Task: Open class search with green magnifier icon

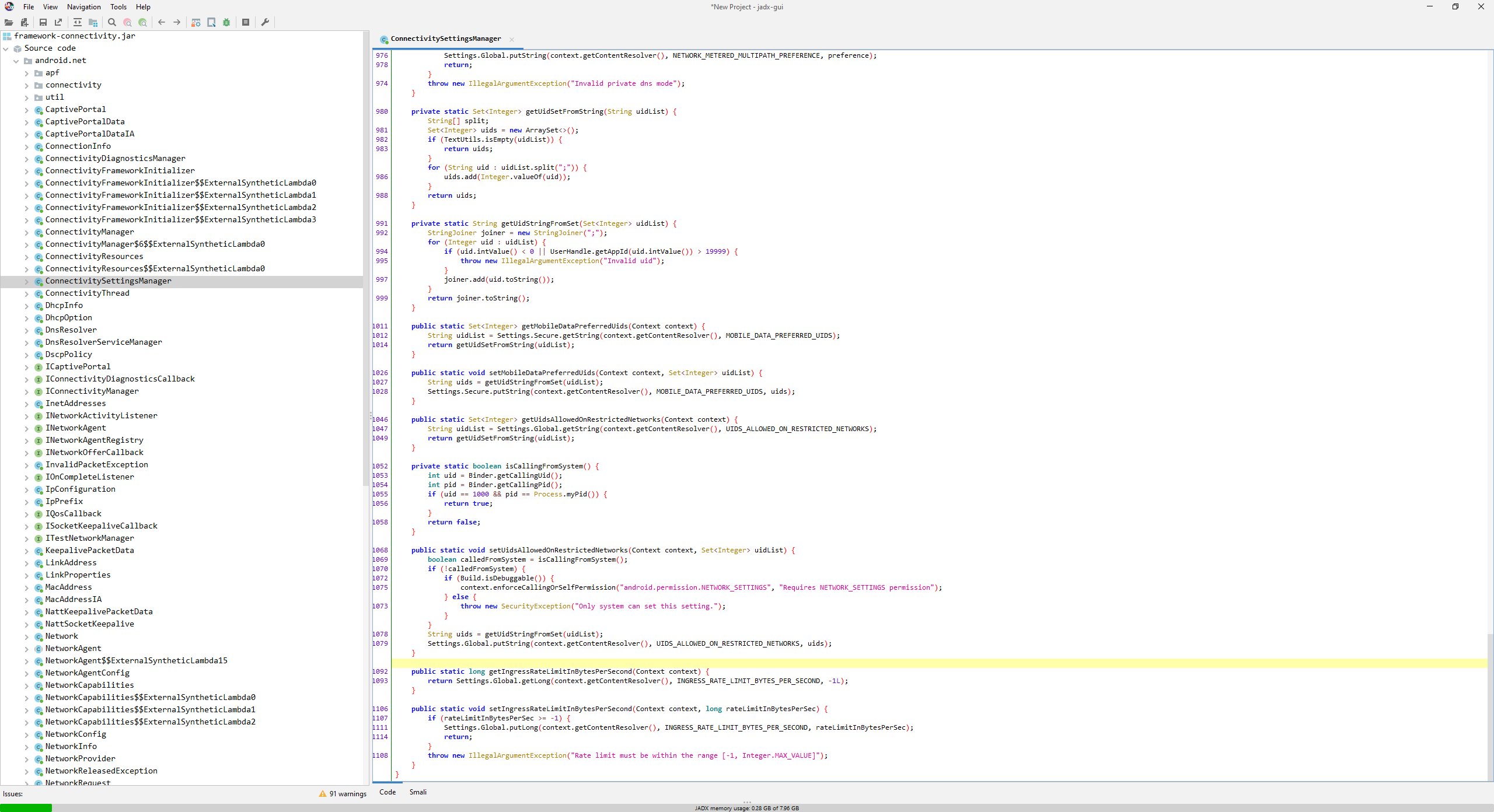Action: (x=142, y=22)
